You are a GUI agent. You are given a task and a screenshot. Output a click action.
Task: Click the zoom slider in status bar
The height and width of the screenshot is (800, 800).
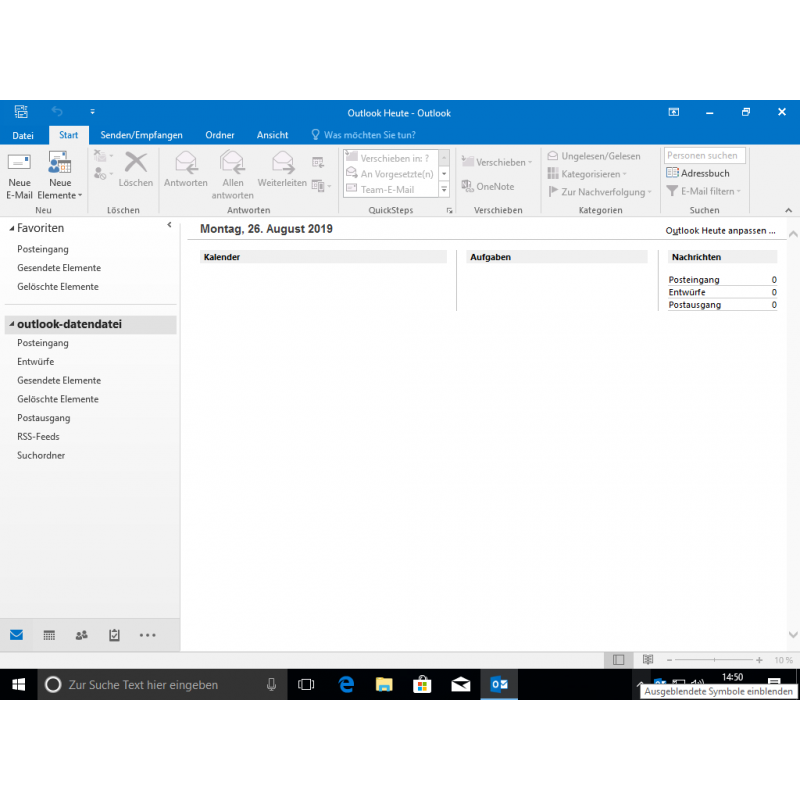click(x=713, y=660)
